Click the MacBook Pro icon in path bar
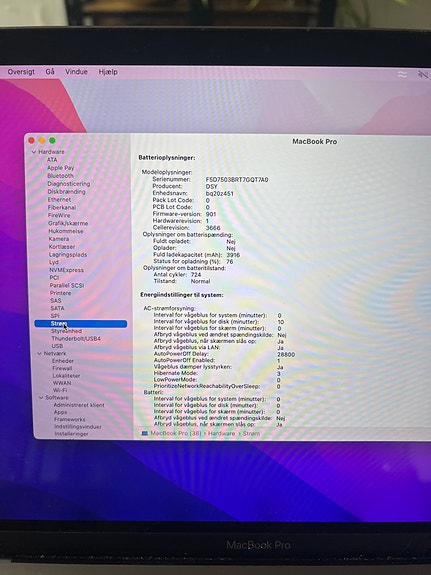This screenshot has width=431, height=575. point(145,433)
